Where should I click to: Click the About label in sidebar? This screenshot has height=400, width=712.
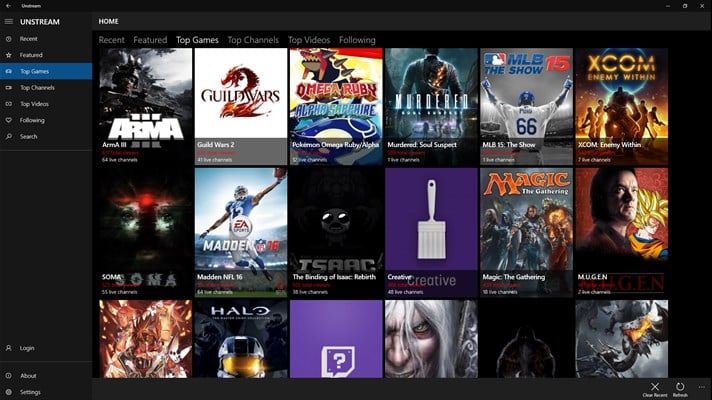(28, 375)
